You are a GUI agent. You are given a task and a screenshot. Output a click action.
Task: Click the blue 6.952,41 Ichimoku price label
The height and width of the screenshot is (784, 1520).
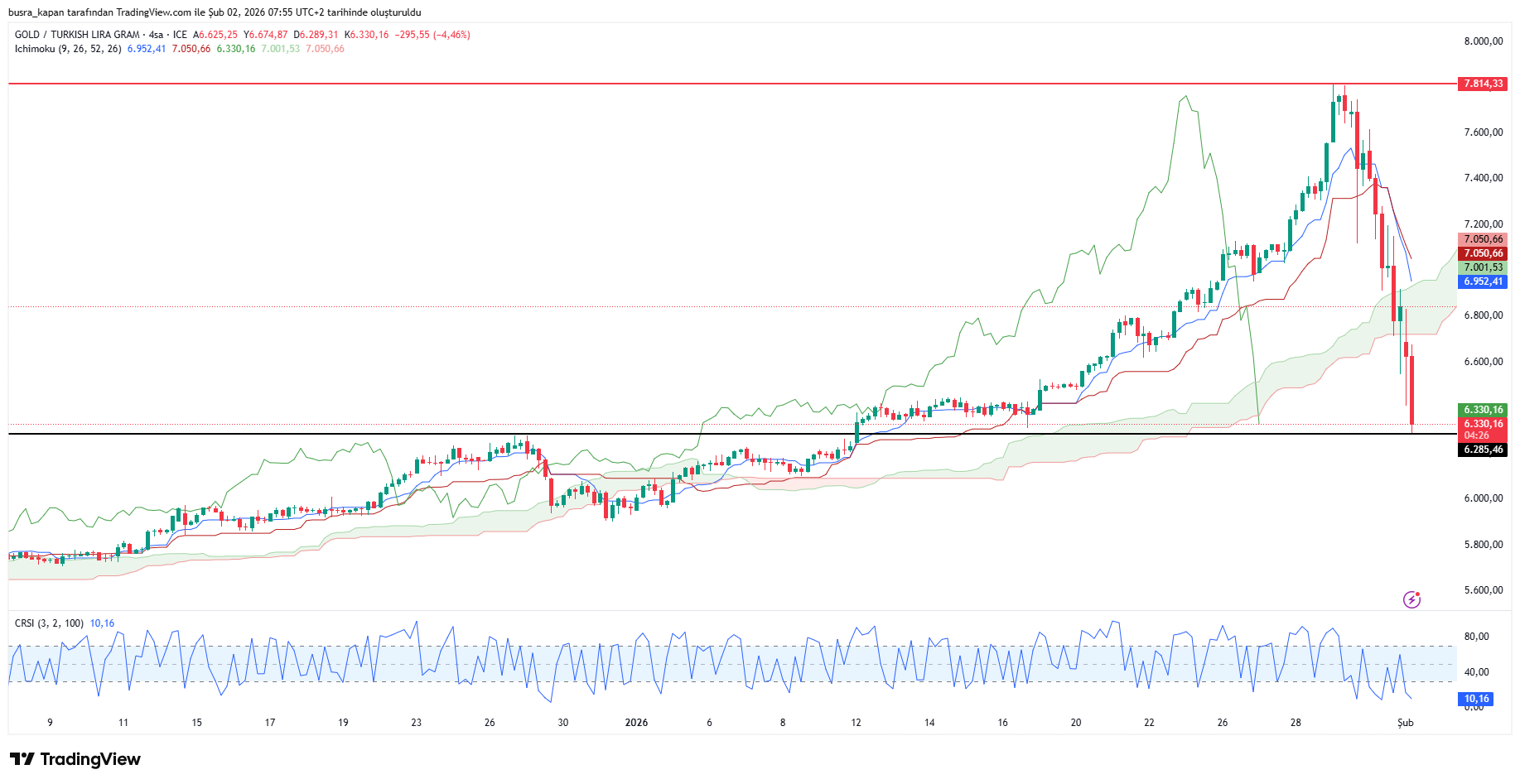coord(1482,281)
